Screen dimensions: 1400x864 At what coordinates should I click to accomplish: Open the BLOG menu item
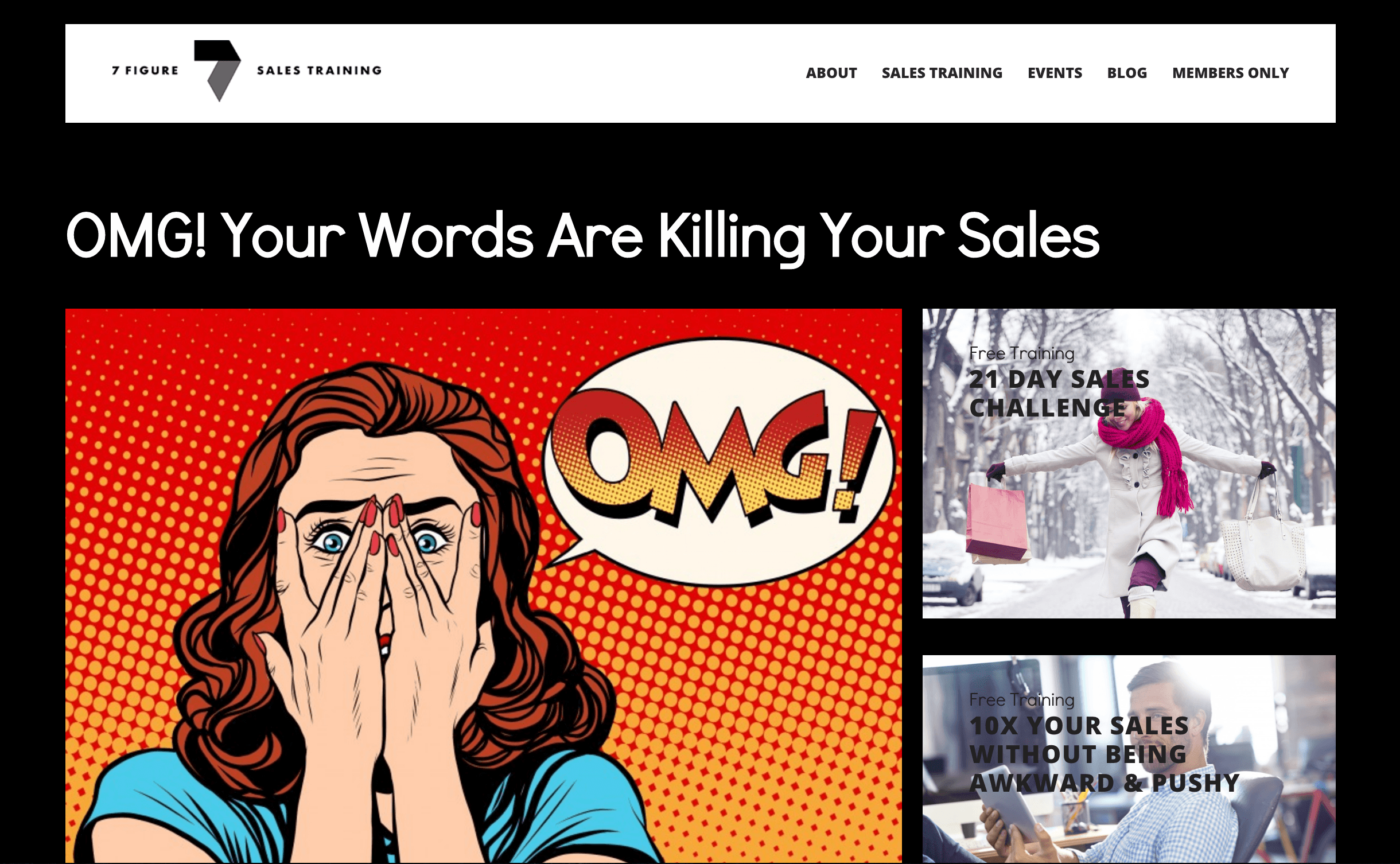(1127, 73)
